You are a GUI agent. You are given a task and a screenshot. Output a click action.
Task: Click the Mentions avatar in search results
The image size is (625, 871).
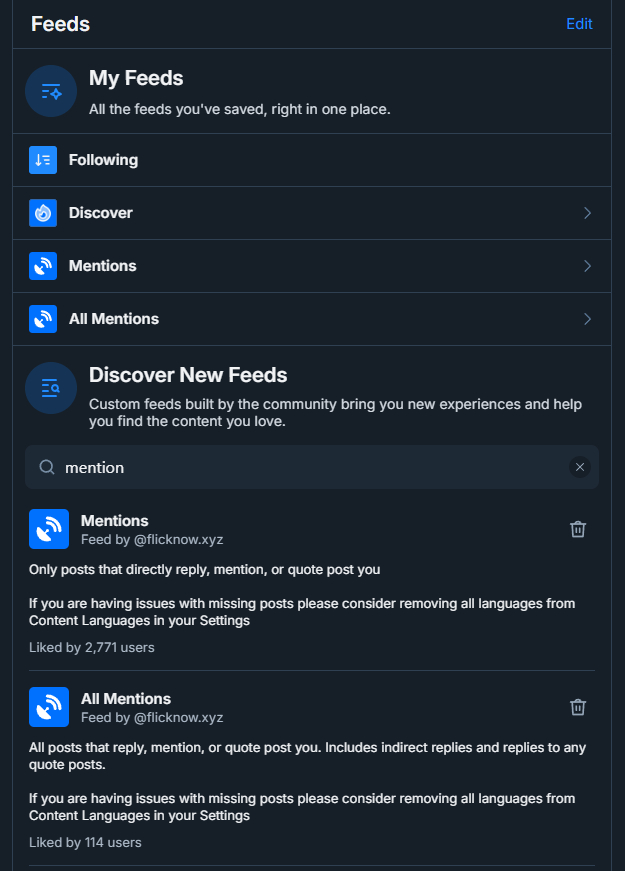click(49, 529)
